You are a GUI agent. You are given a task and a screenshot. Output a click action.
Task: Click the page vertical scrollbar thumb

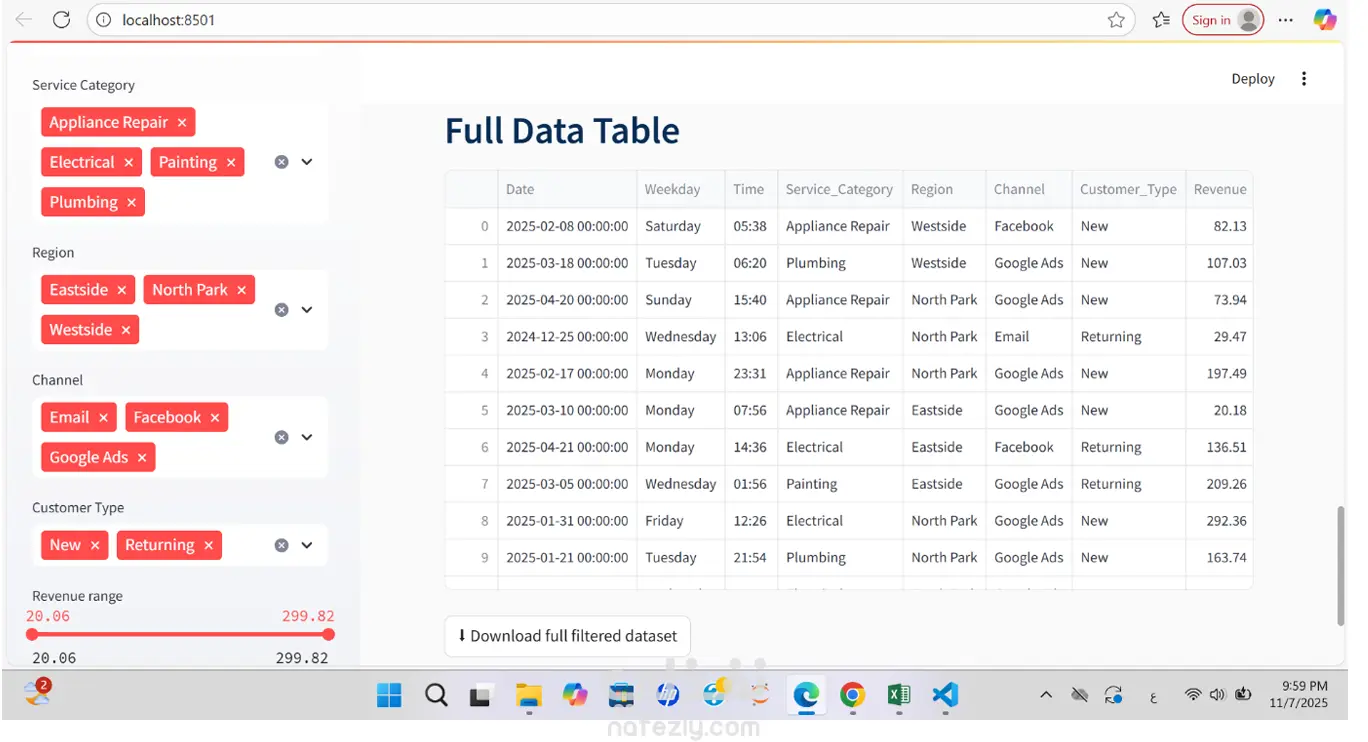(1341, 566)
